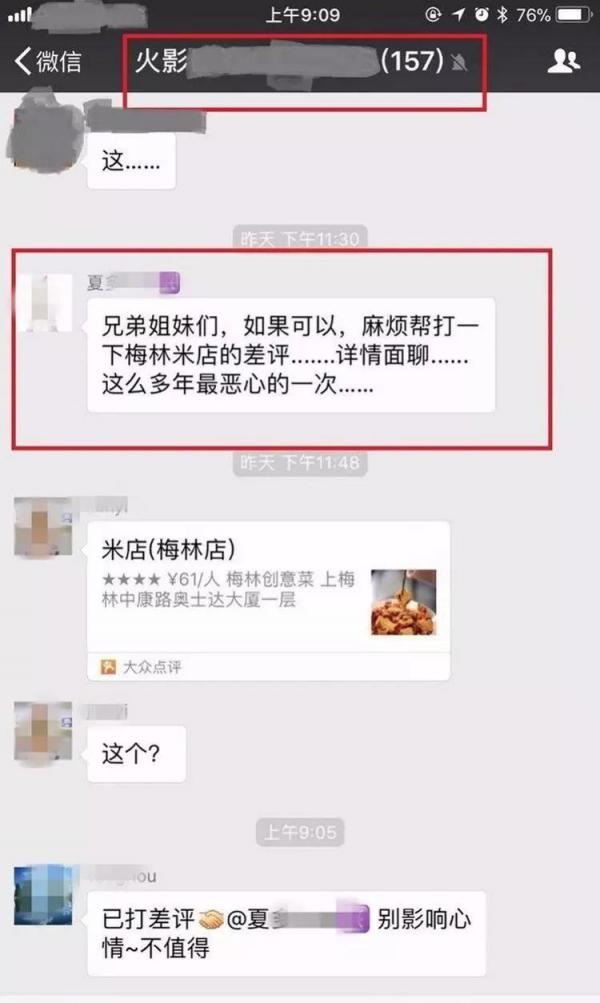This screenshot has height=1003, width=600.
Task: Tap the back chevron to WeChat
Action: click(22, 61)
